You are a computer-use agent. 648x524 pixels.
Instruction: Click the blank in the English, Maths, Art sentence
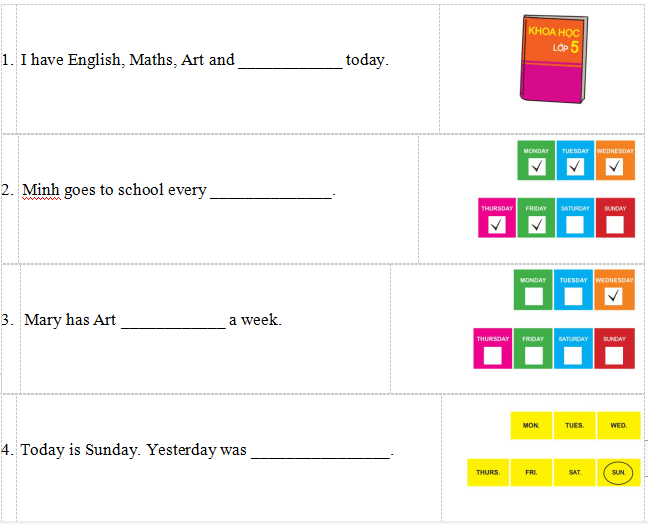tap(290, 60)
